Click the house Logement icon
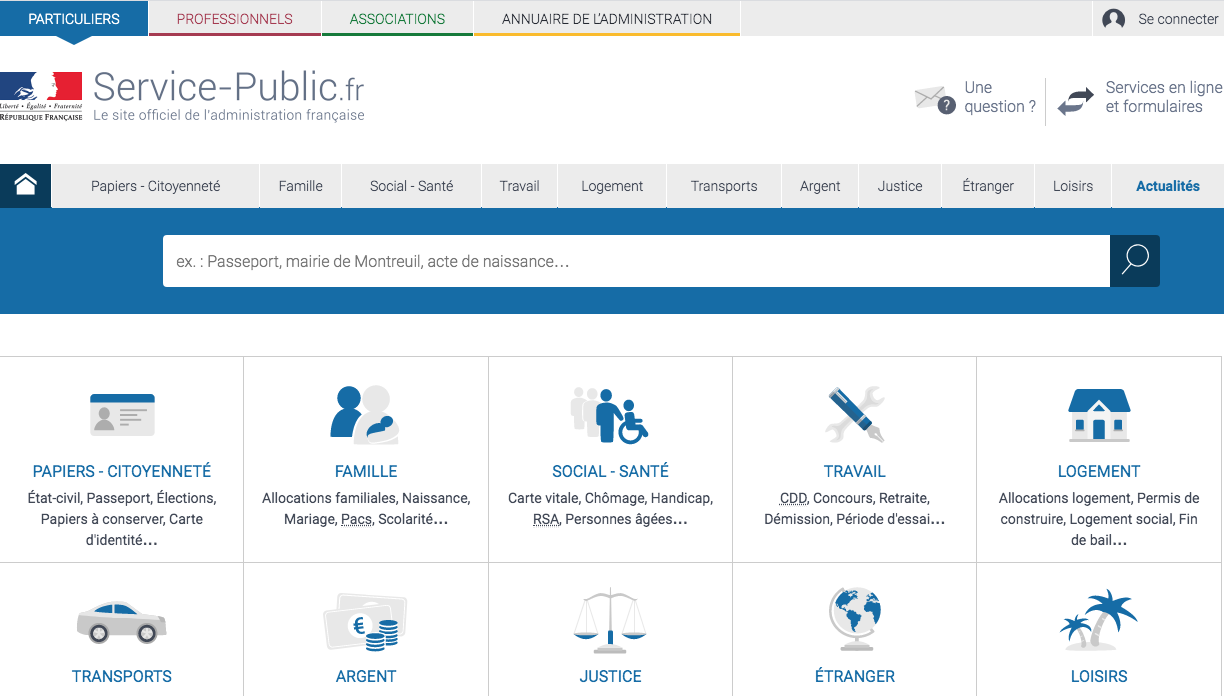Image resolution: width=1224 pixels, height=696 pixels. coord(1099,415)
